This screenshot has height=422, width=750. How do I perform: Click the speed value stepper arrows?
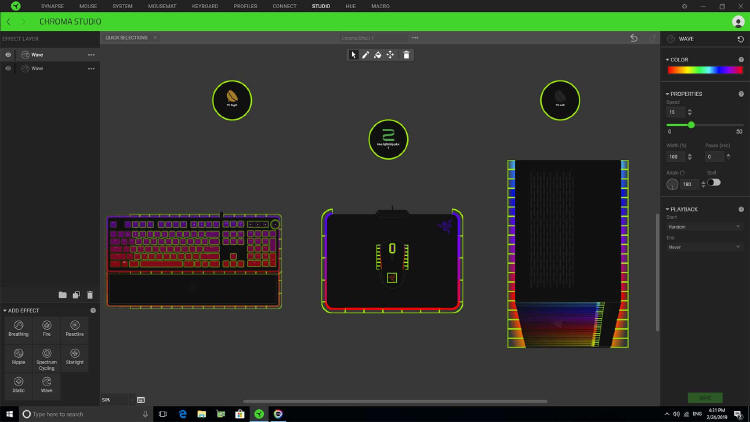(x=690, y=112)
